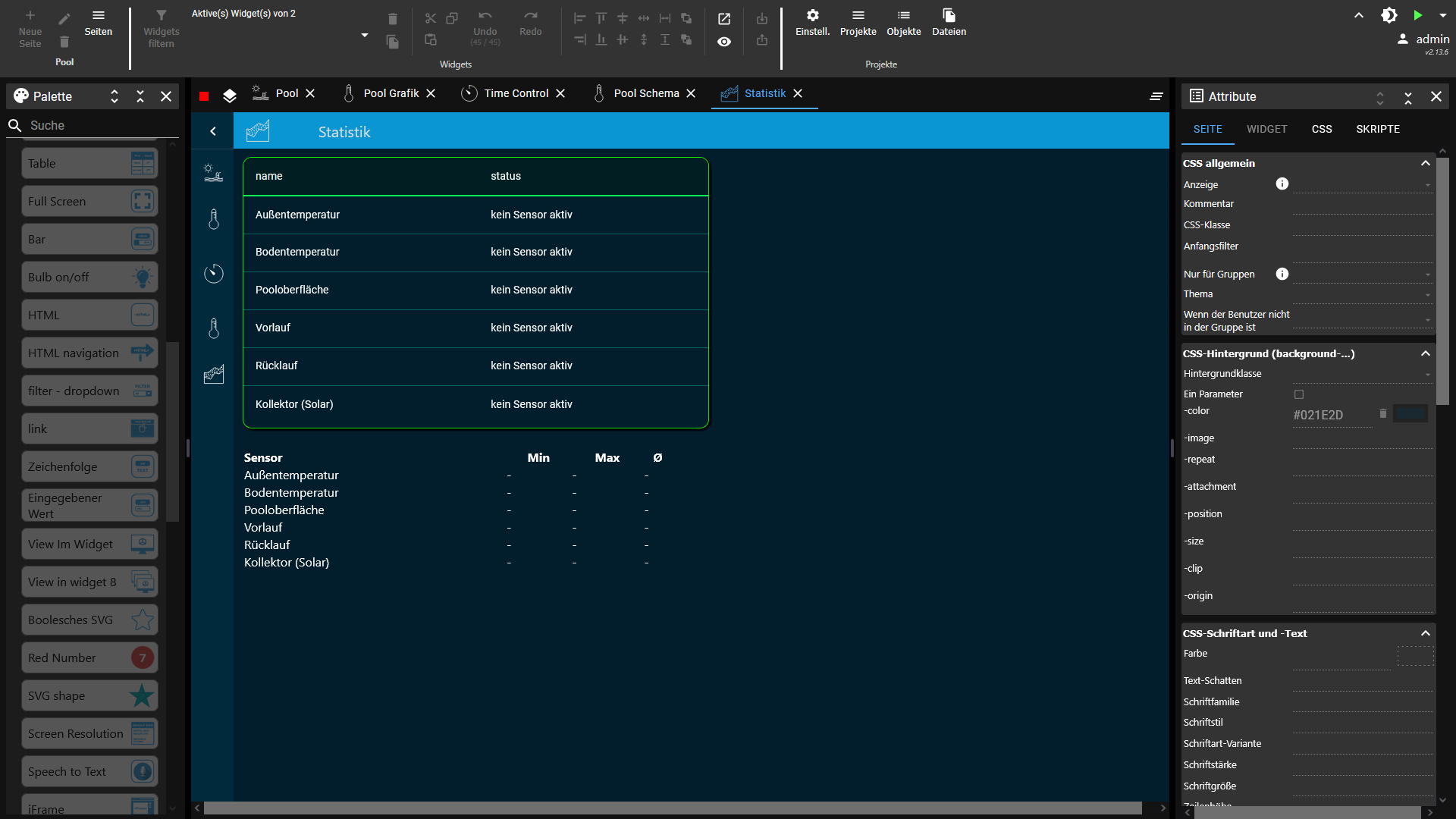Open the Aktive Widgets dropdown
The width and height of the screenshot is (1456, 819).
tap(365, 35)
